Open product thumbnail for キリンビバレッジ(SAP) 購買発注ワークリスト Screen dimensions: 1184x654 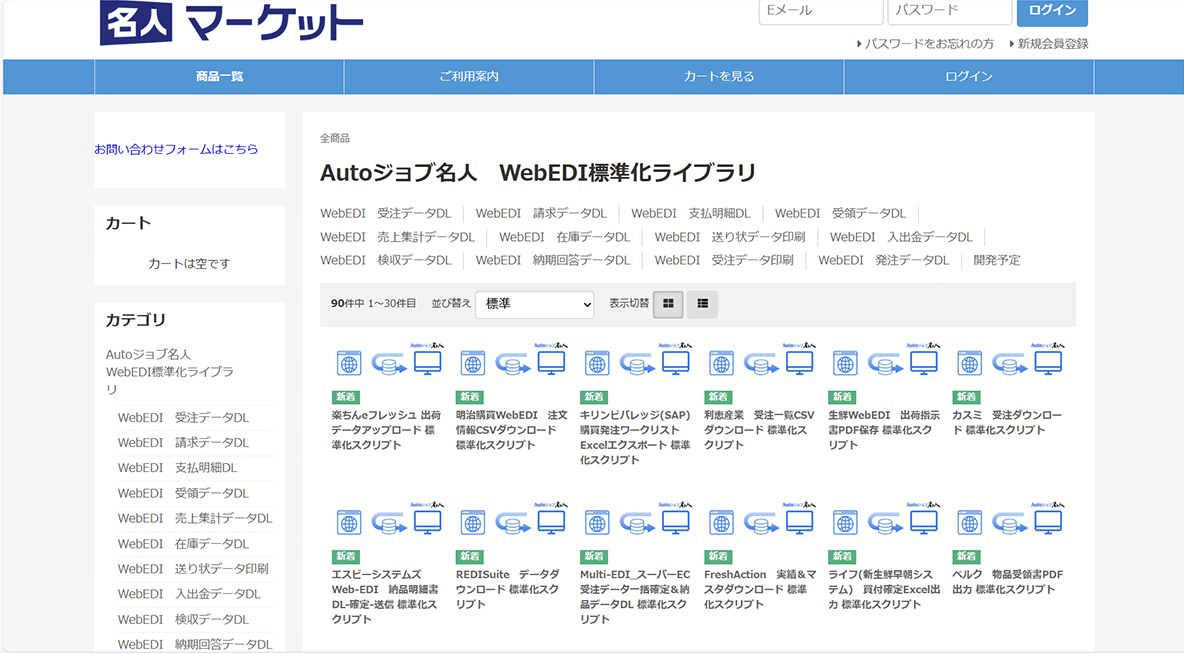636,360
